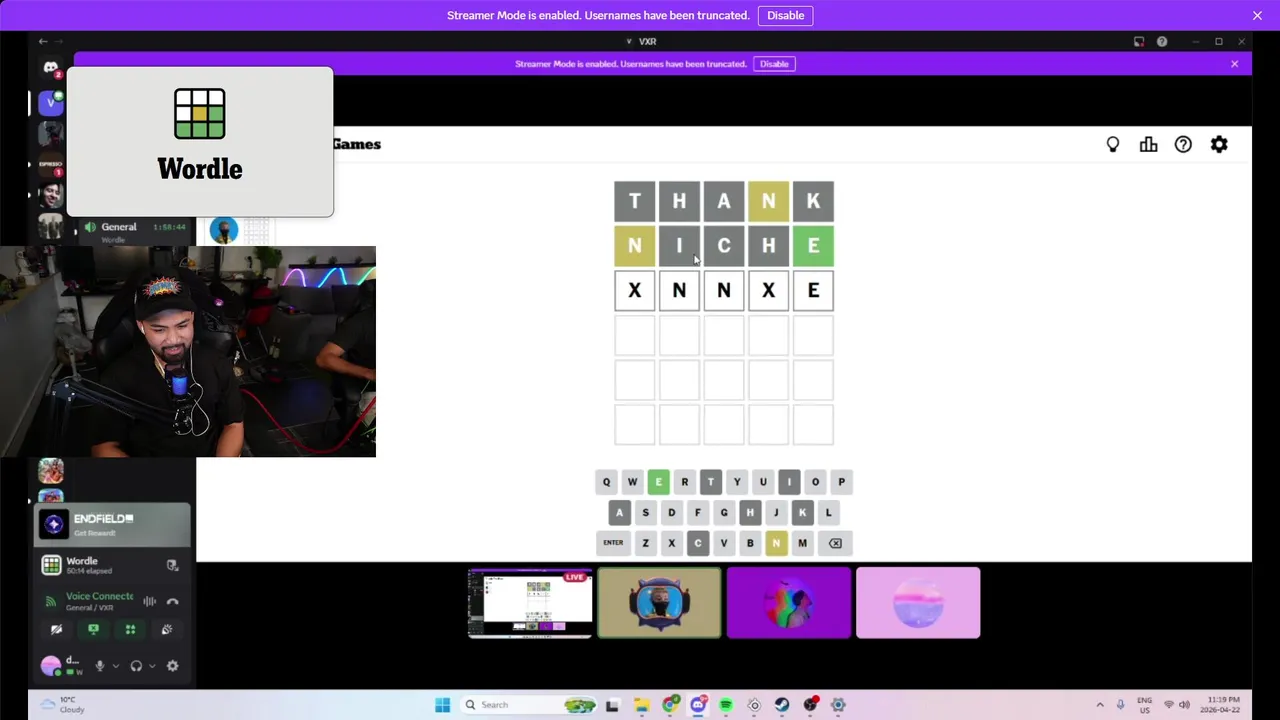Open own user avatar in Discord panel
Viewport: 1280px width, 720px height.
[50, 666]
